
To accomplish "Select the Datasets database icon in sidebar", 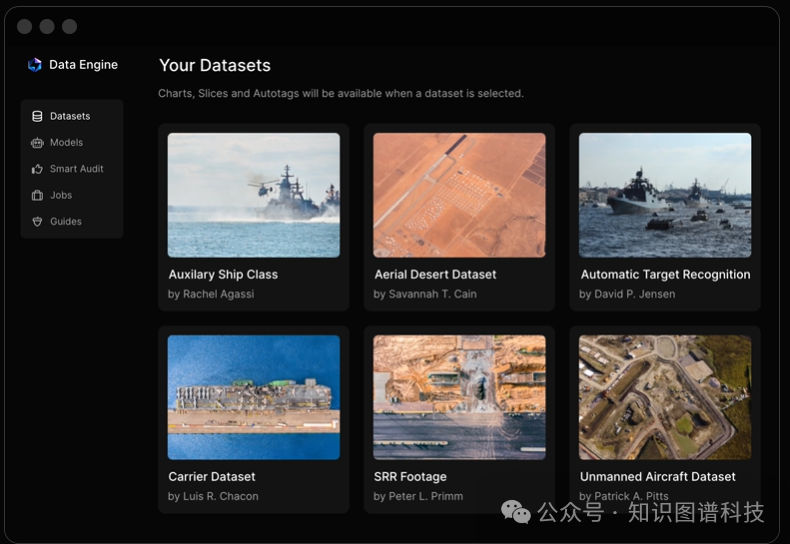I will click(x=37, y=116).
